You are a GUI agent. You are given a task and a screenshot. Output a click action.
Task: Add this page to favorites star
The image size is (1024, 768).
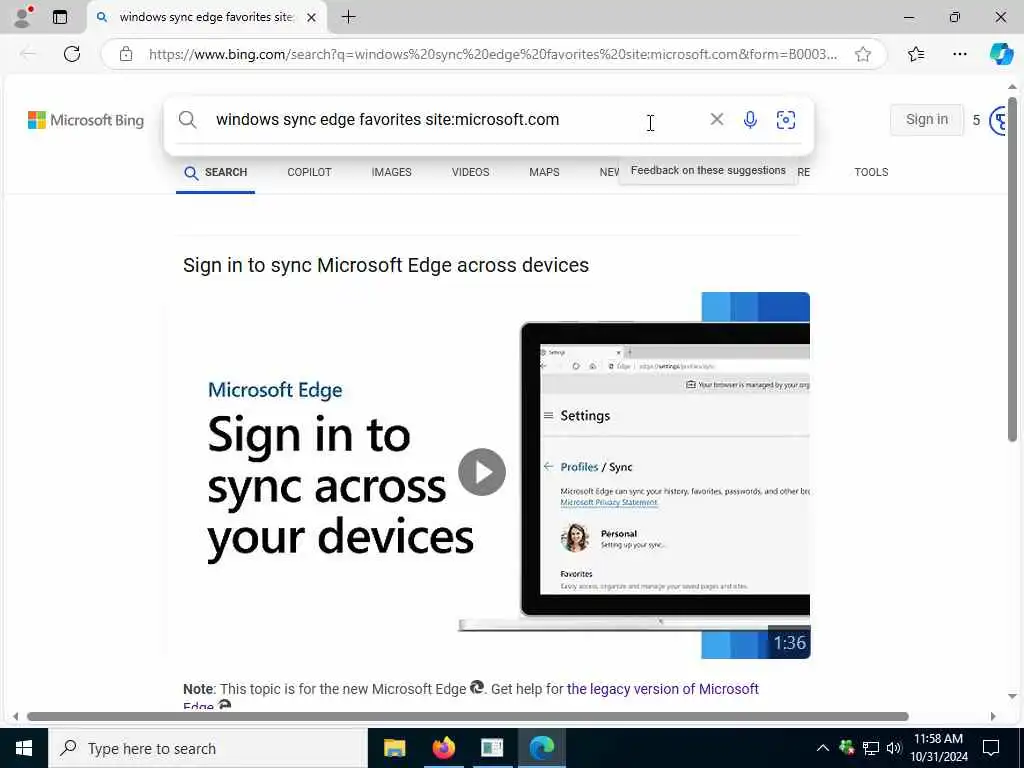pyautogui.click(x=863, y=54)
